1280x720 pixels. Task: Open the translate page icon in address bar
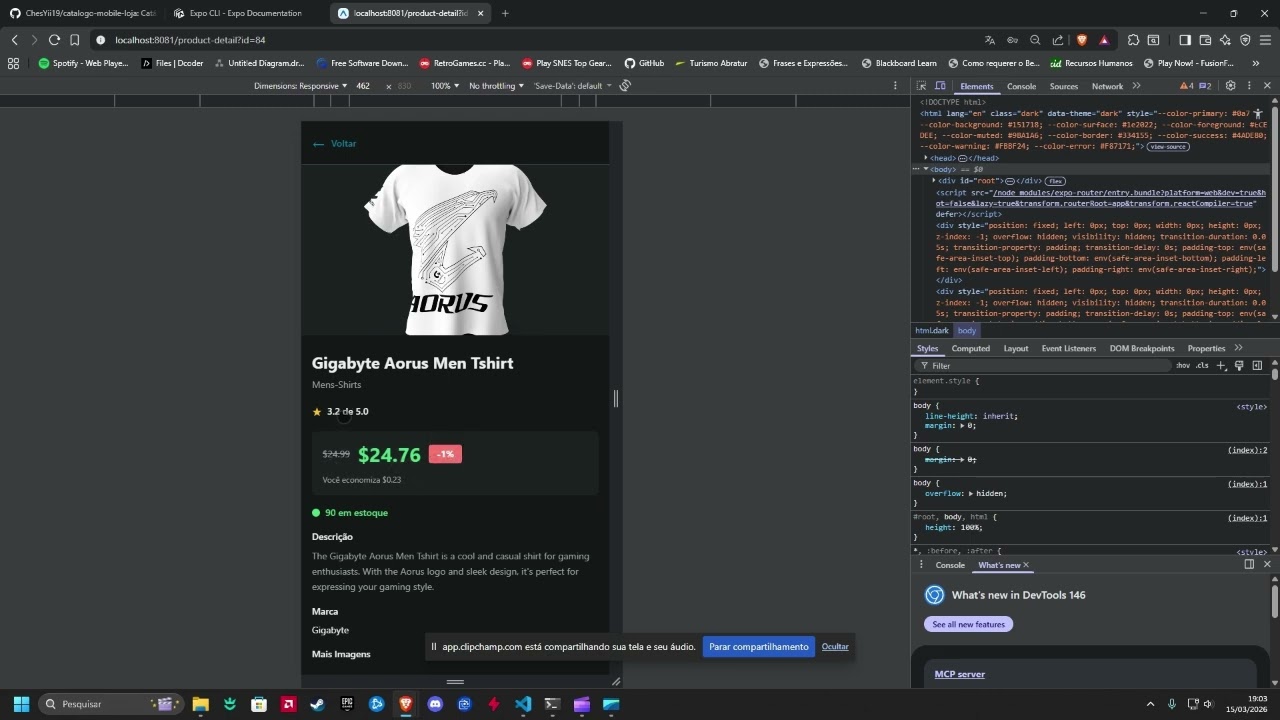point(990,40)
